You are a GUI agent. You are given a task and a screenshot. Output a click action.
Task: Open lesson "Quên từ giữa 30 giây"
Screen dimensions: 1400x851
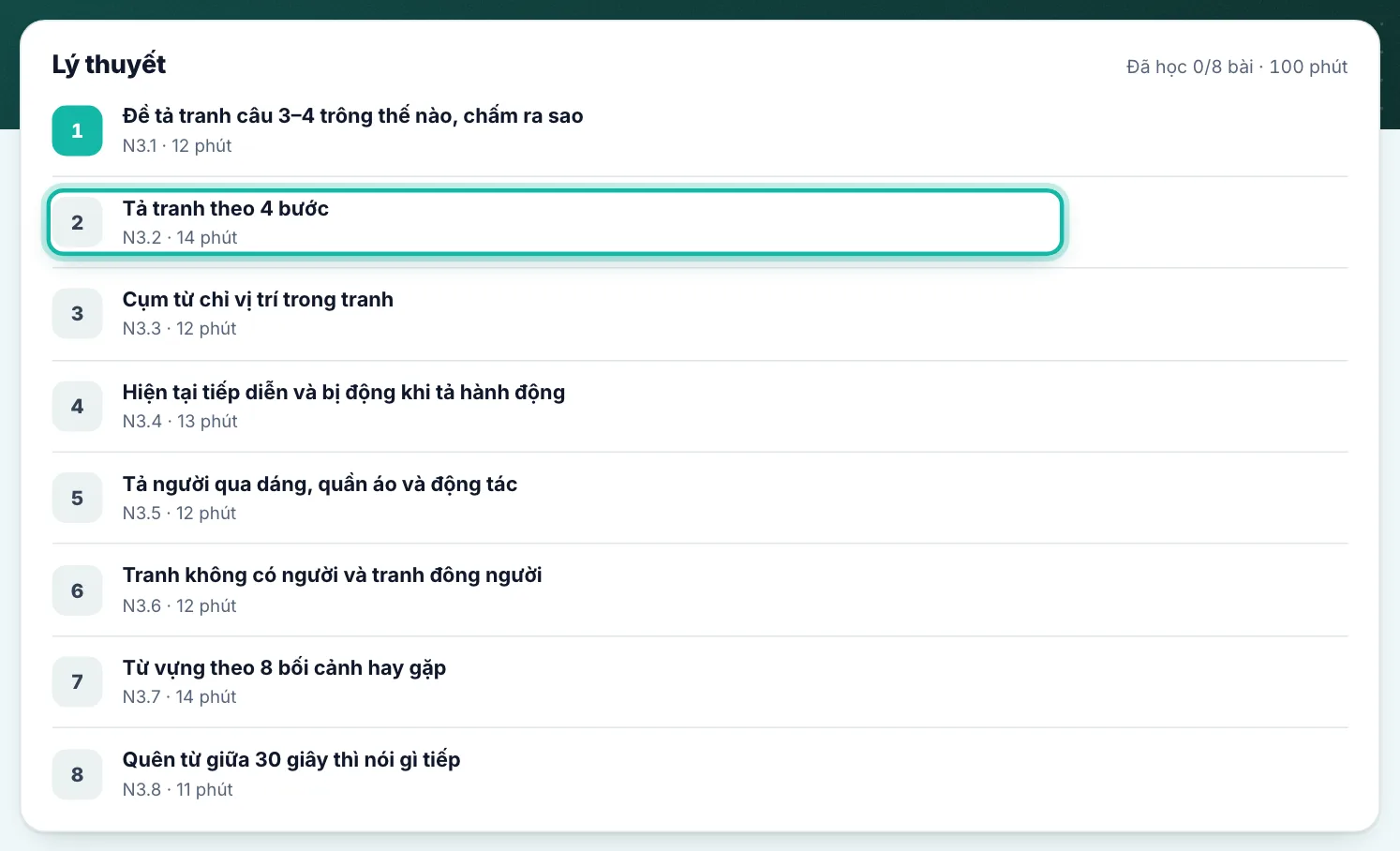point(700,774)
